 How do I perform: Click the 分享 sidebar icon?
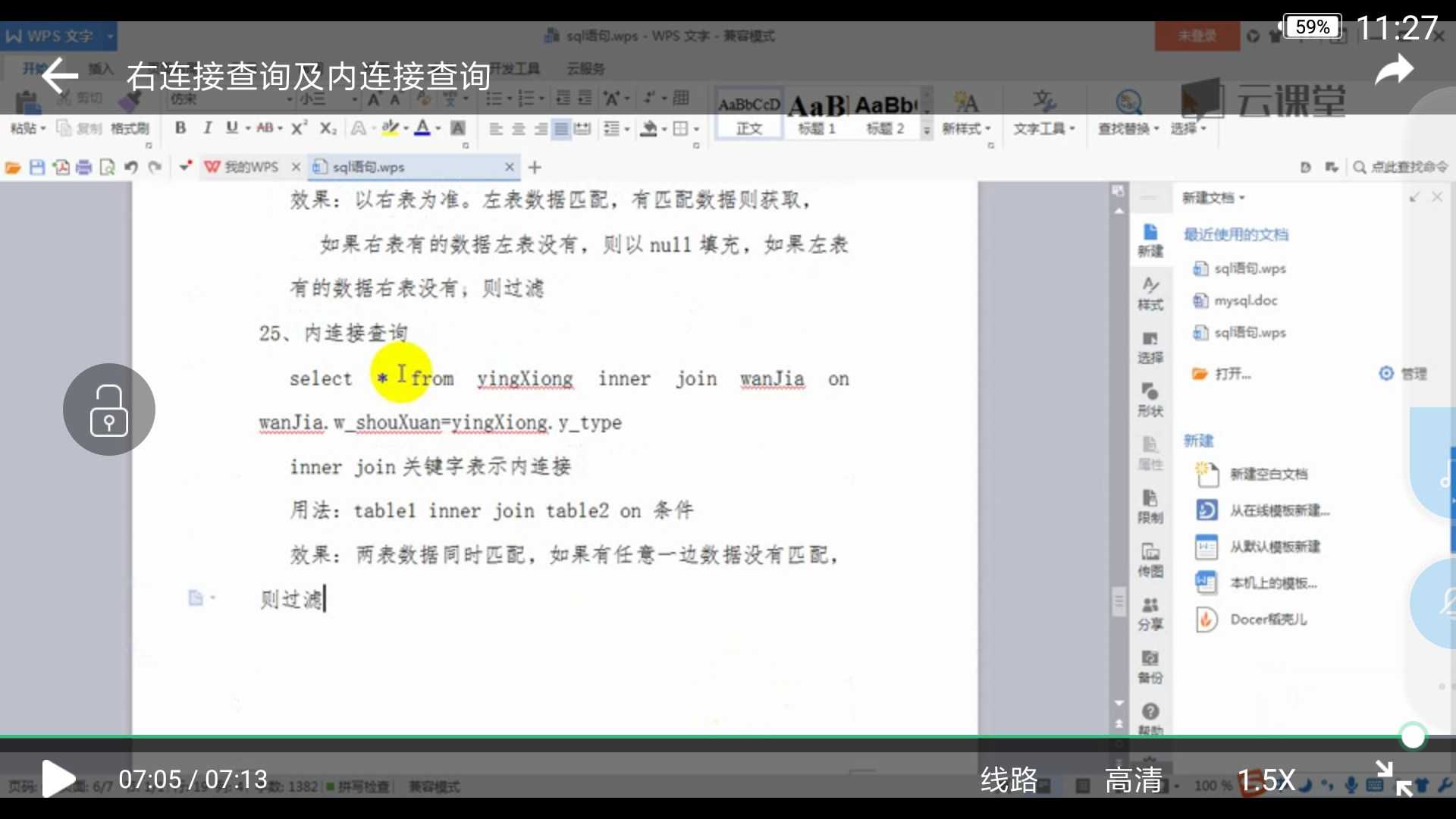coord(1150,613)
